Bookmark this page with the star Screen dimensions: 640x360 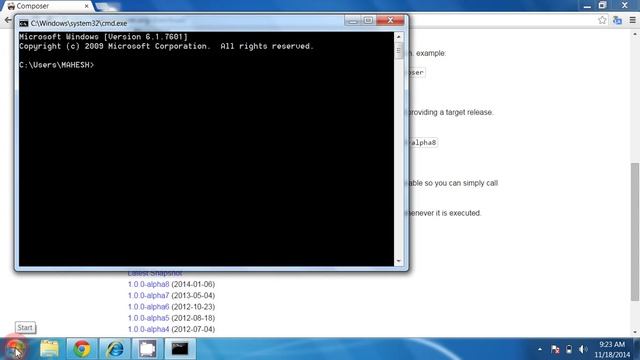coord(602,20)
